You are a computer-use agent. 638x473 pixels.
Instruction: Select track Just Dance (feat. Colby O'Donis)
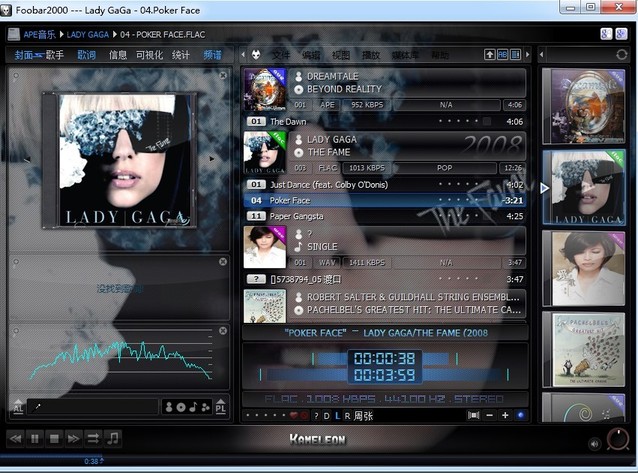(x=385, y=184)
